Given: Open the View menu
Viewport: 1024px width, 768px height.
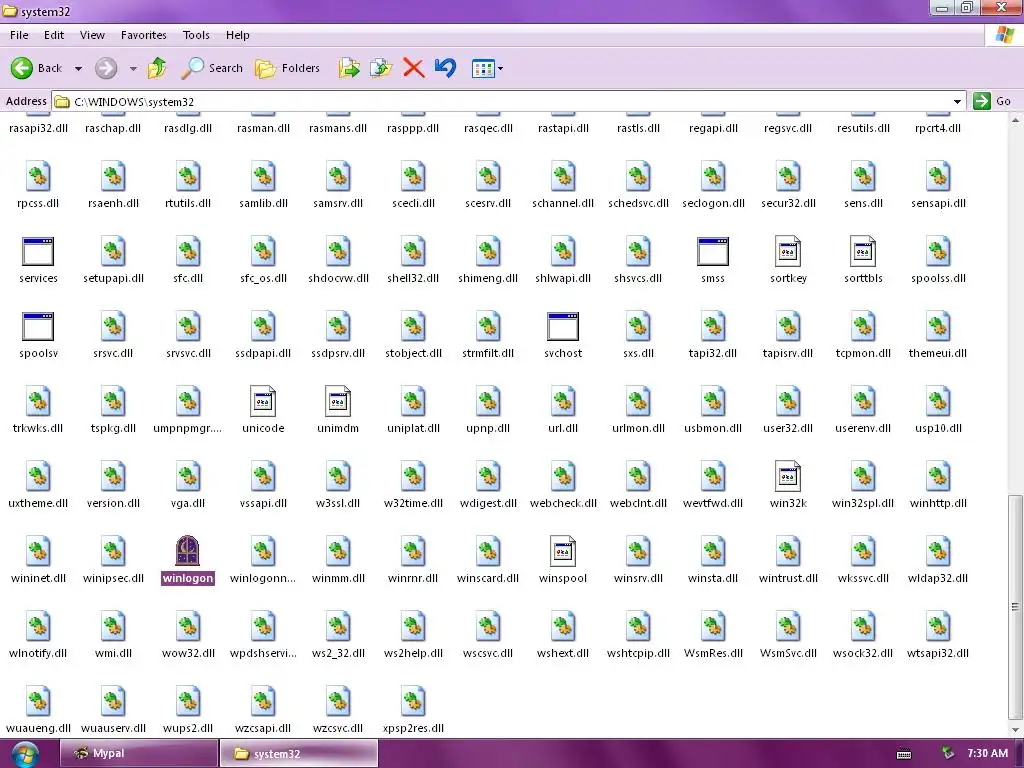Looking at the screenshot, I should tap(92, 35).
